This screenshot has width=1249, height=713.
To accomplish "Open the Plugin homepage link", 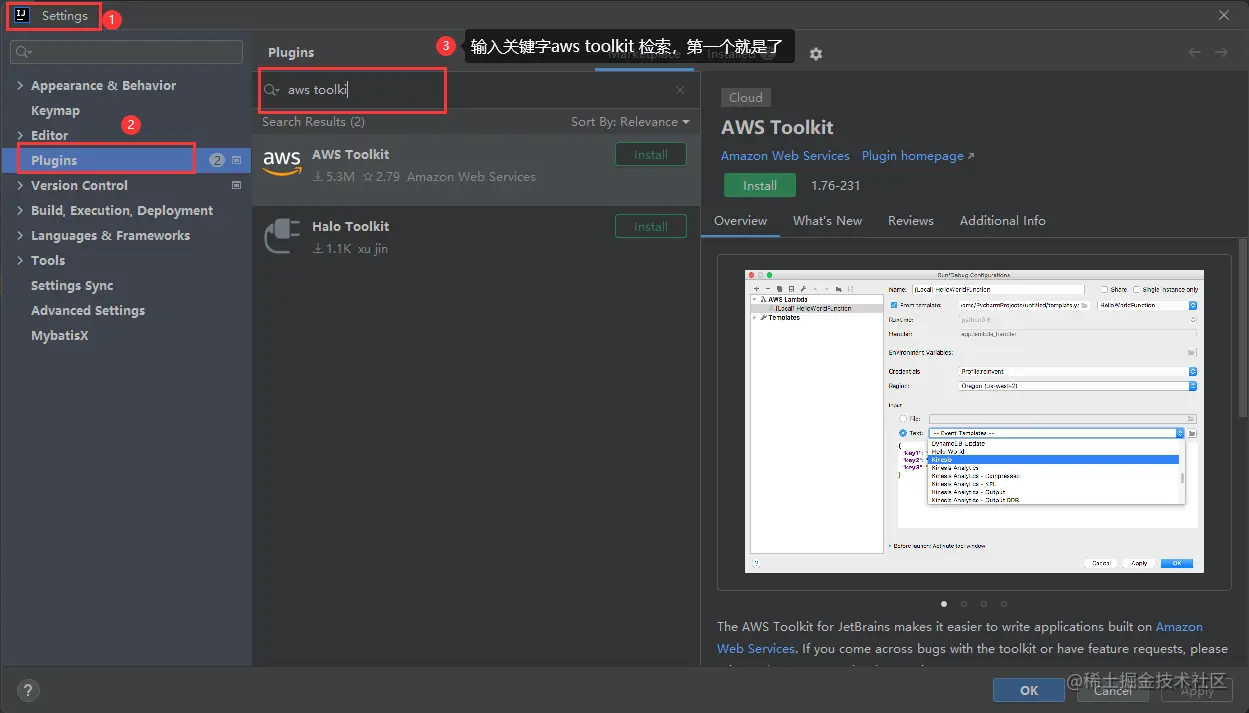I will point(918,156).
